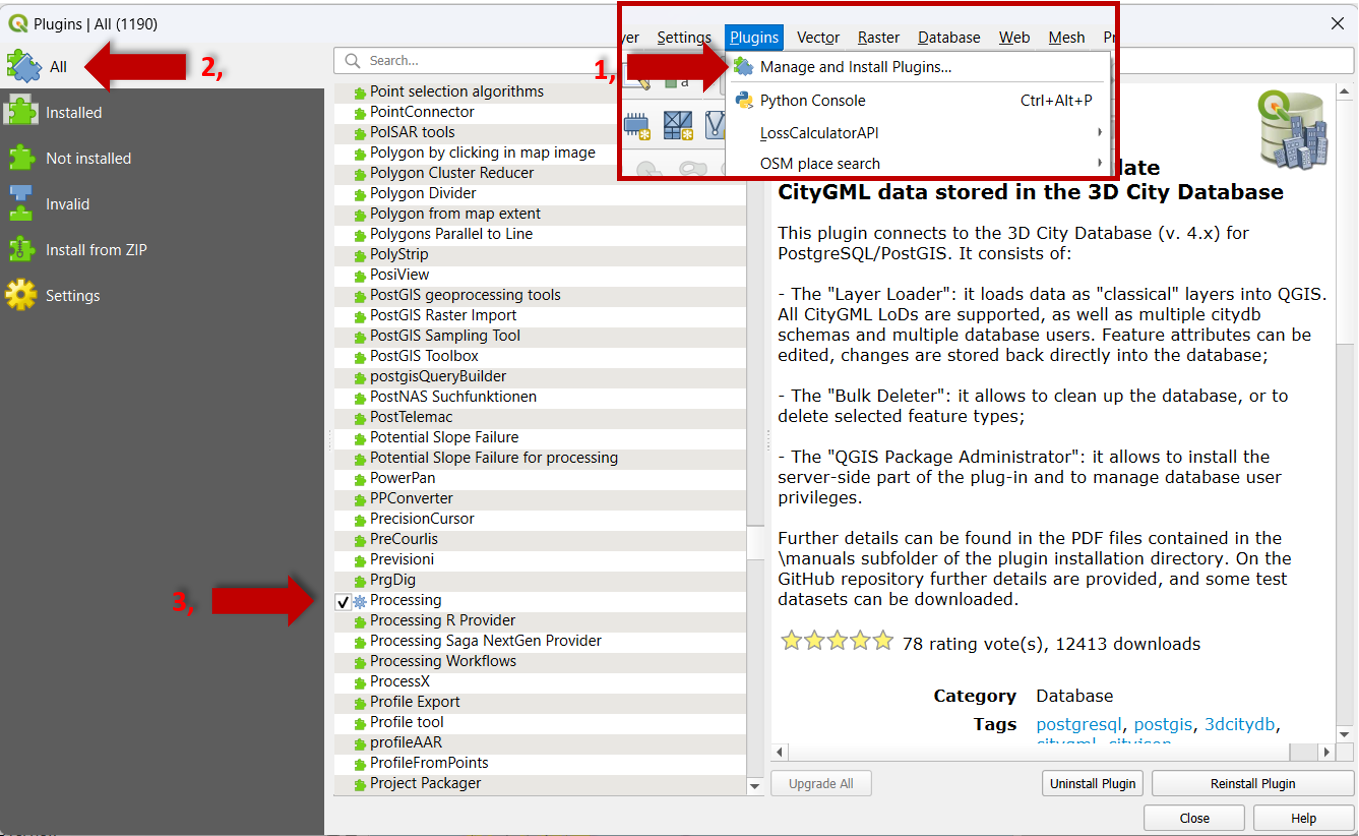Open the Vector menu

point(817,37)
